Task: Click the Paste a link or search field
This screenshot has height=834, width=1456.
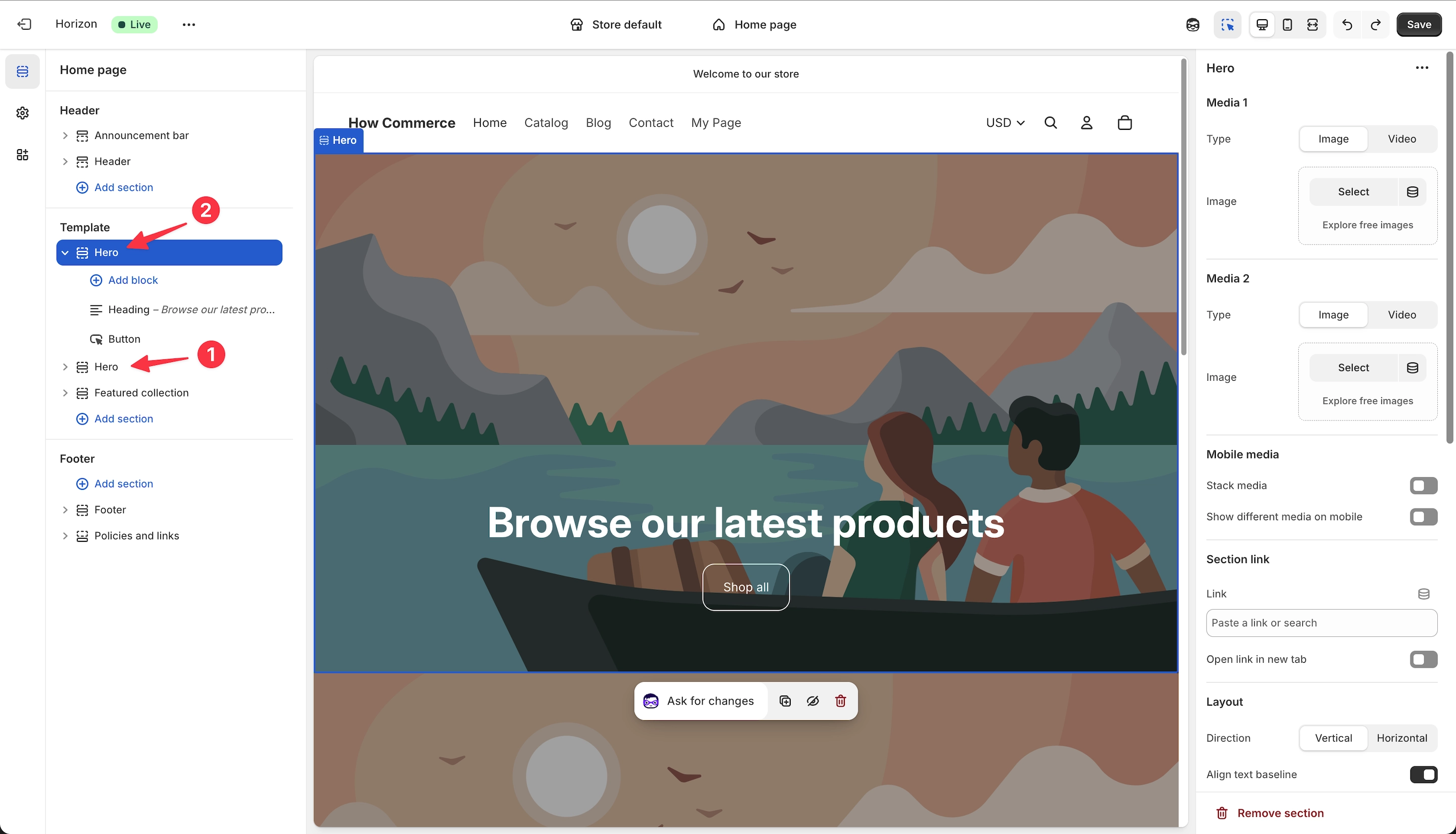Action: [1322, 623]
